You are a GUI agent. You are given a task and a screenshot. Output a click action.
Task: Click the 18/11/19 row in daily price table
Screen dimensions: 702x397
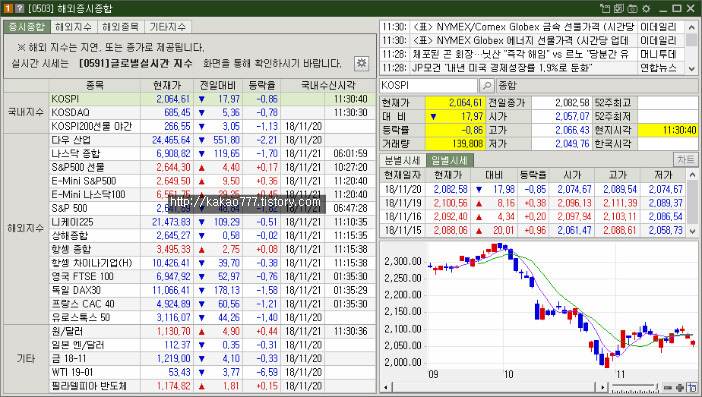[x=533, y=203]
